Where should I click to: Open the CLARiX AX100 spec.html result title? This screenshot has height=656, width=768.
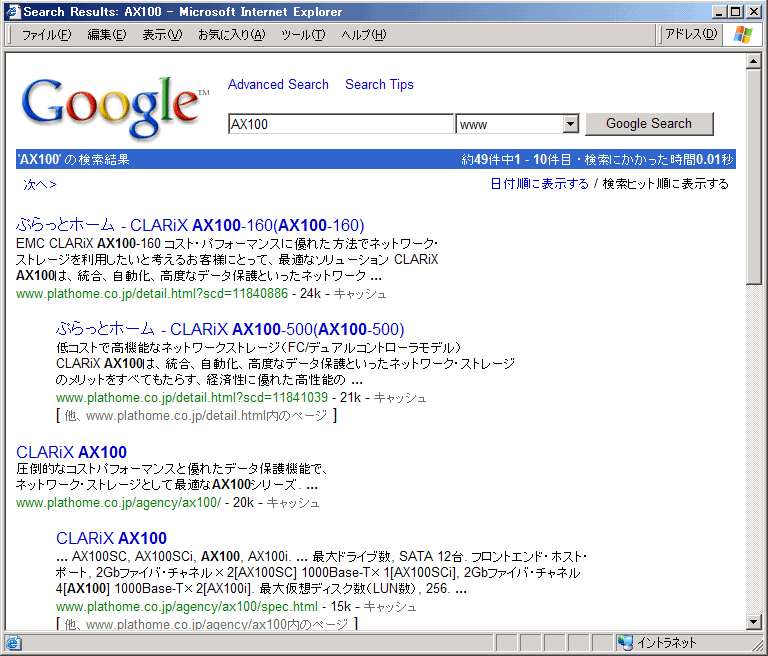[x=111, y=538]
